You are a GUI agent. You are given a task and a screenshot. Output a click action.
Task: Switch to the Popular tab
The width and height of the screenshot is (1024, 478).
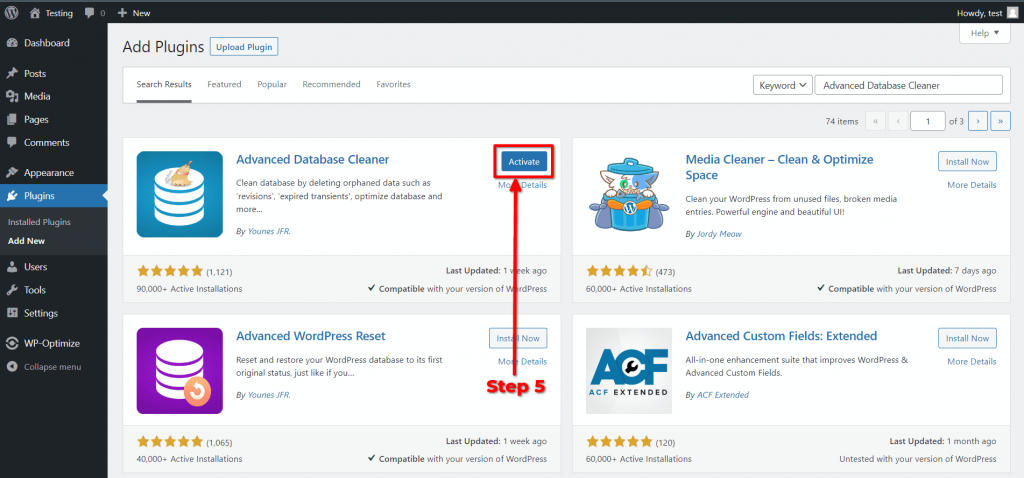(x=272, y=85)
